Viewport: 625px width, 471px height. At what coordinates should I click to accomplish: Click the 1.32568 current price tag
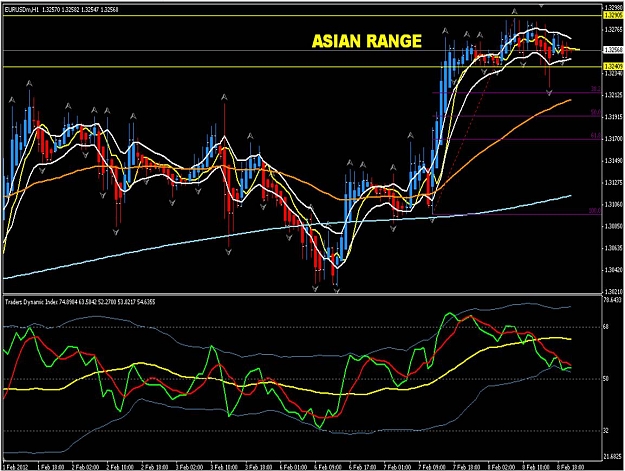(x=613, y=50)
